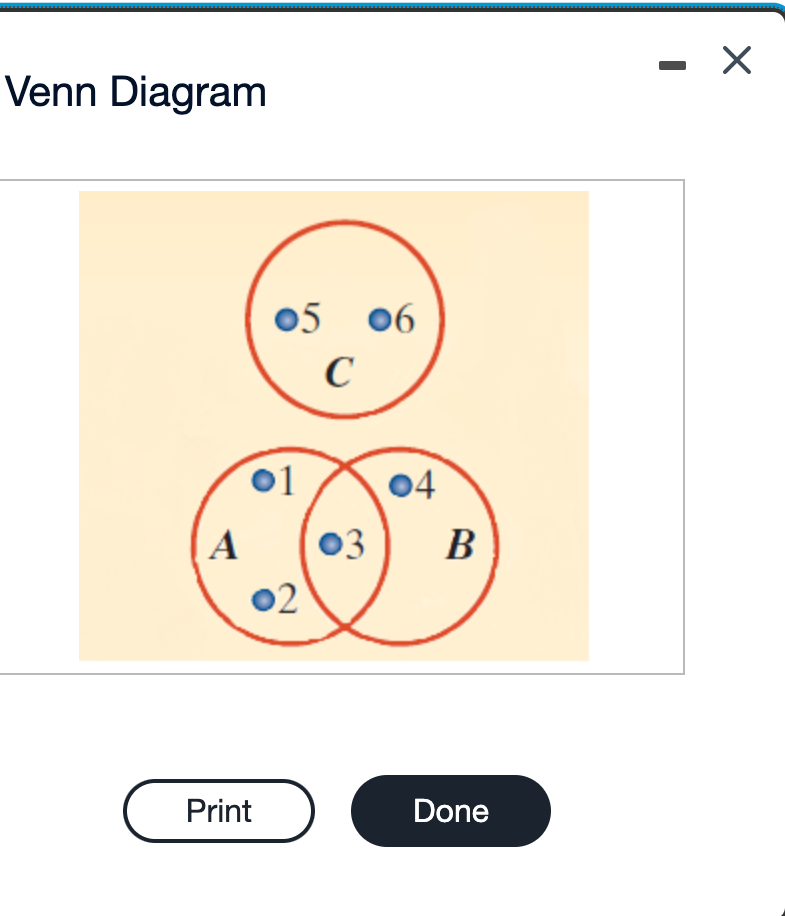Click the Venn Diagram title text

click(133, 92)
